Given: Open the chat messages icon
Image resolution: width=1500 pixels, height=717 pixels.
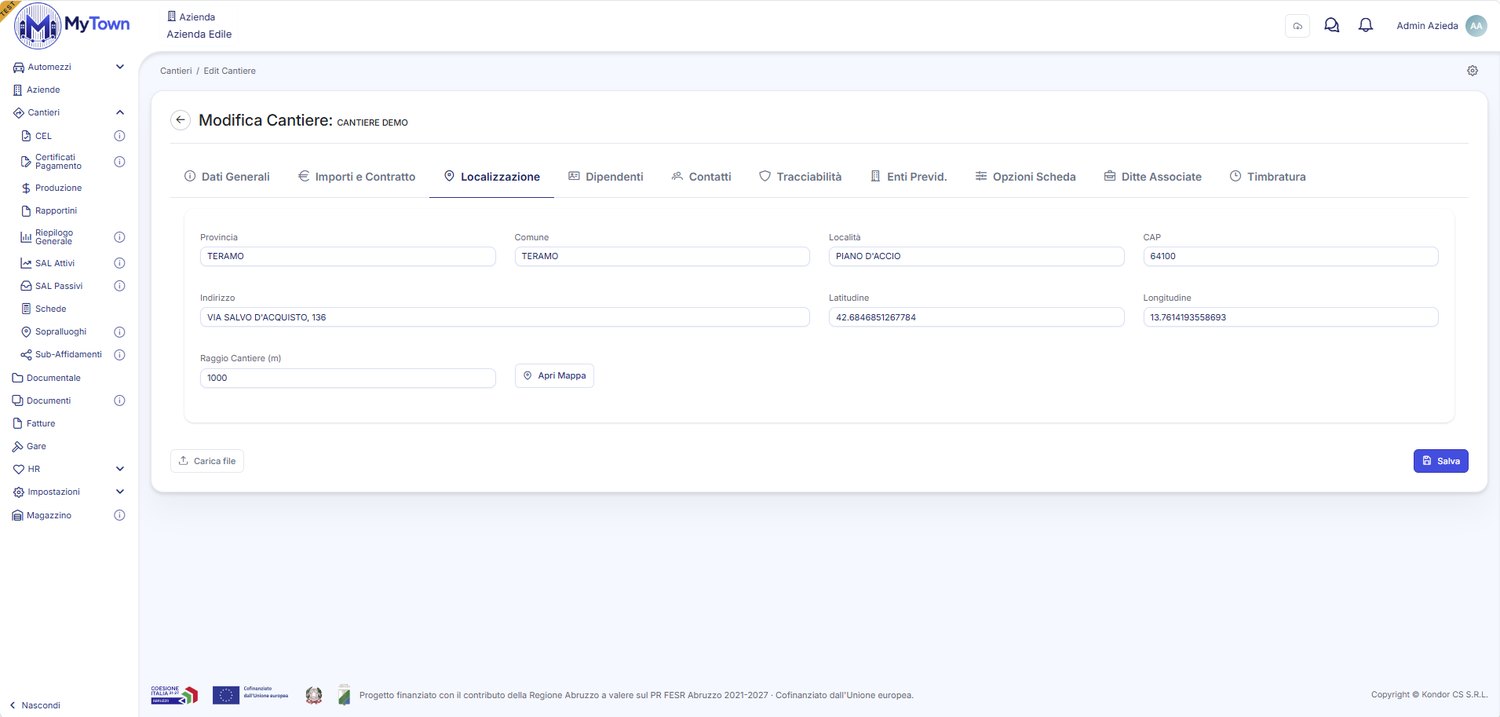Looking at the screenshot, I should click(x=1331, y=26).
